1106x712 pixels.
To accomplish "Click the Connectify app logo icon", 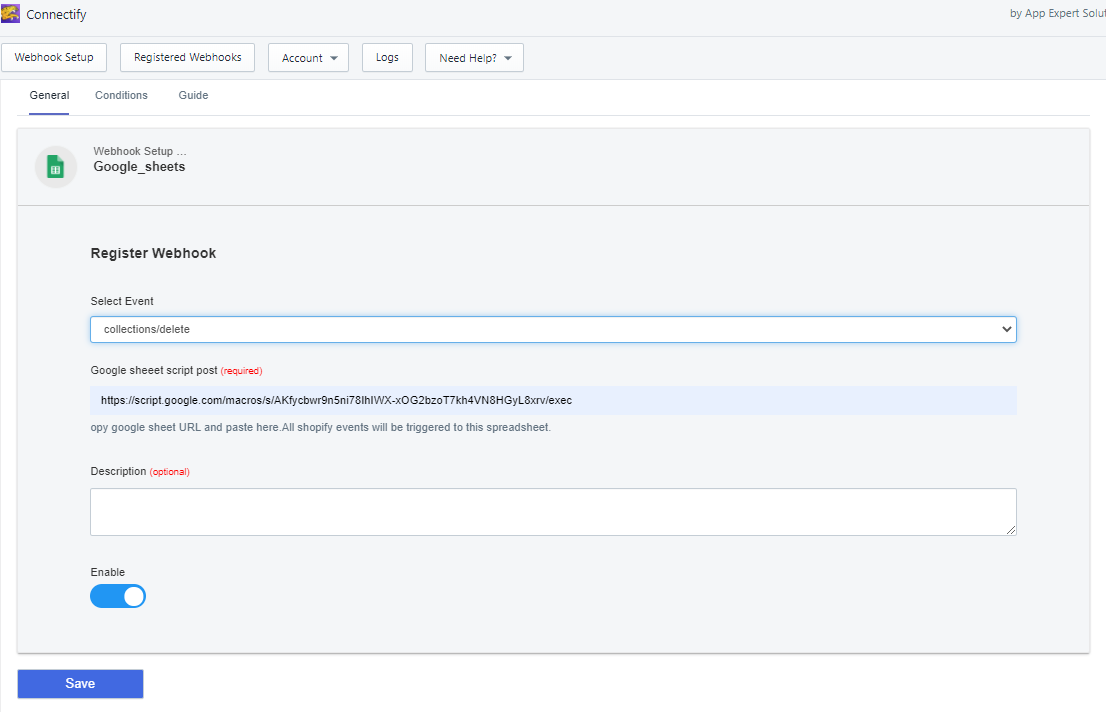I will (x=11, y=13).
